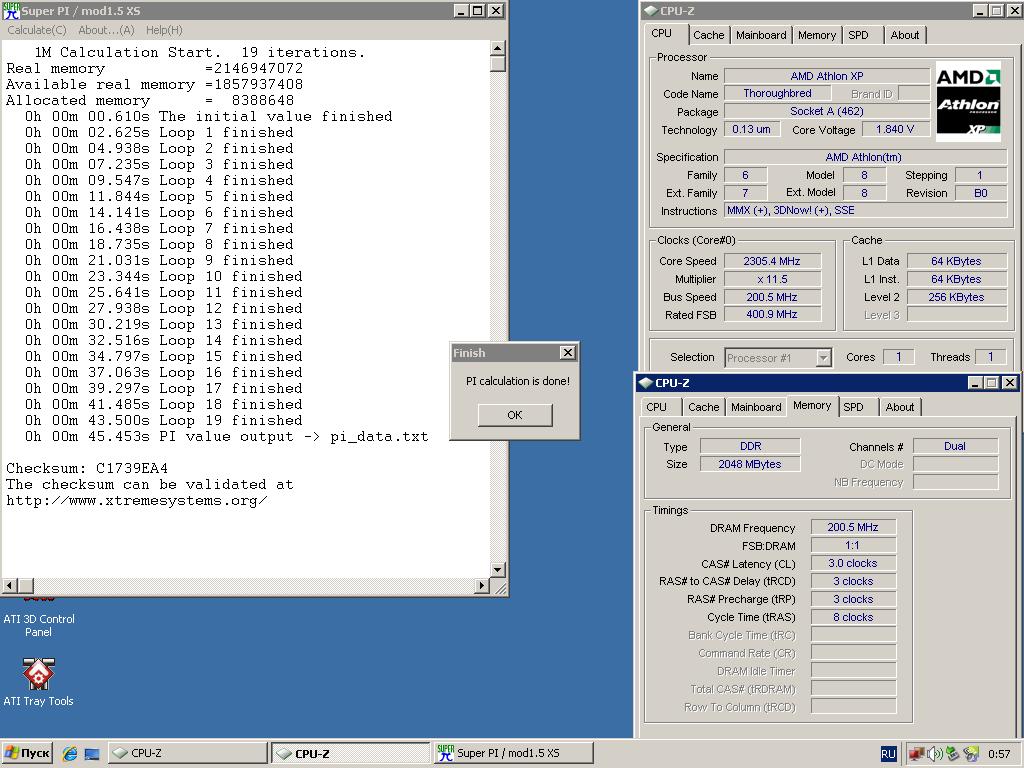
Task: Launch Internet Explorer from quick launch
Action: 70,753
